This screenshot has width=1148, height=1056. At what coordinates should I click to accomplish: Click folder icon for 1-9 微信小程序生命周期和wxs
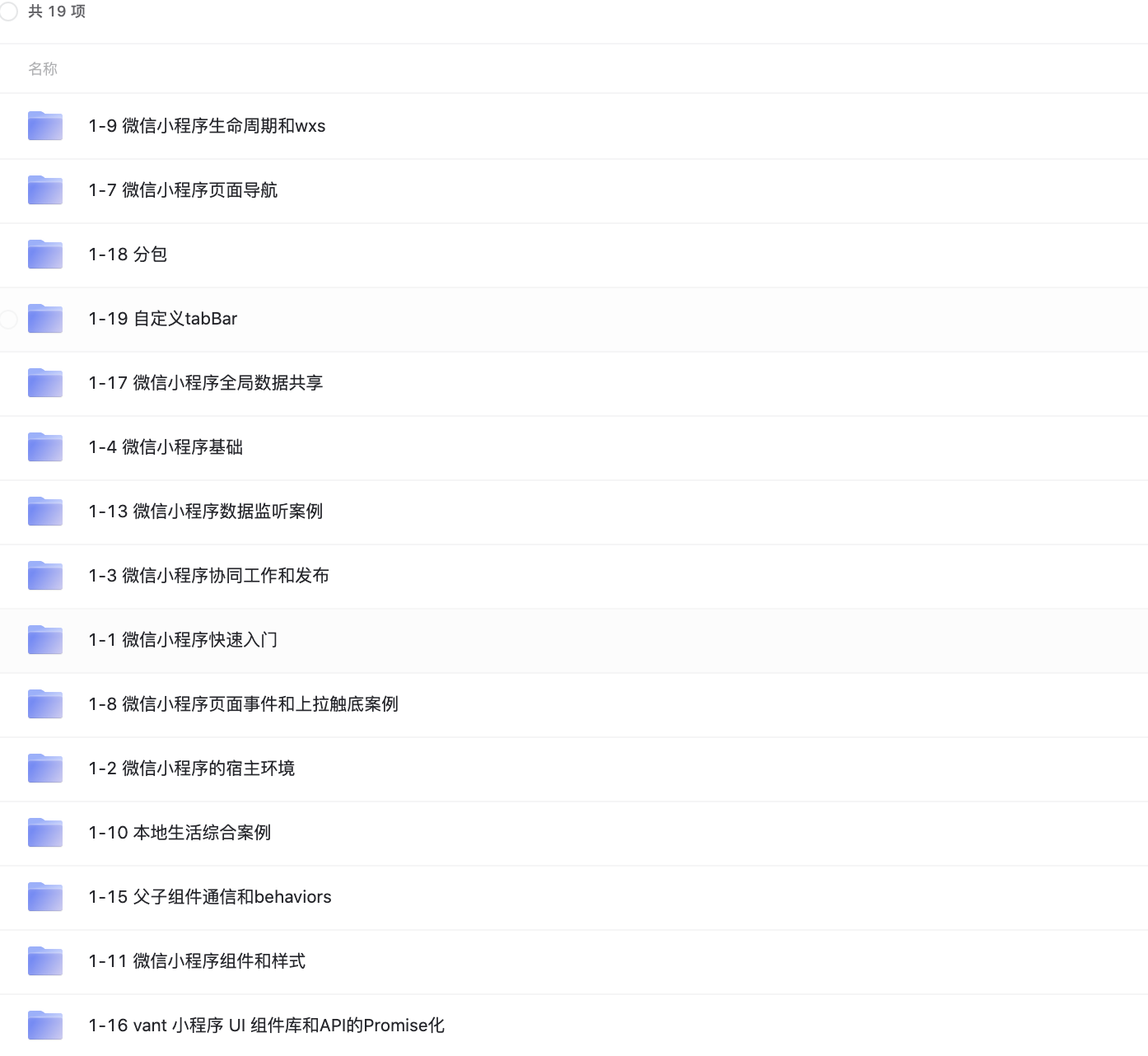click(45, 126)
